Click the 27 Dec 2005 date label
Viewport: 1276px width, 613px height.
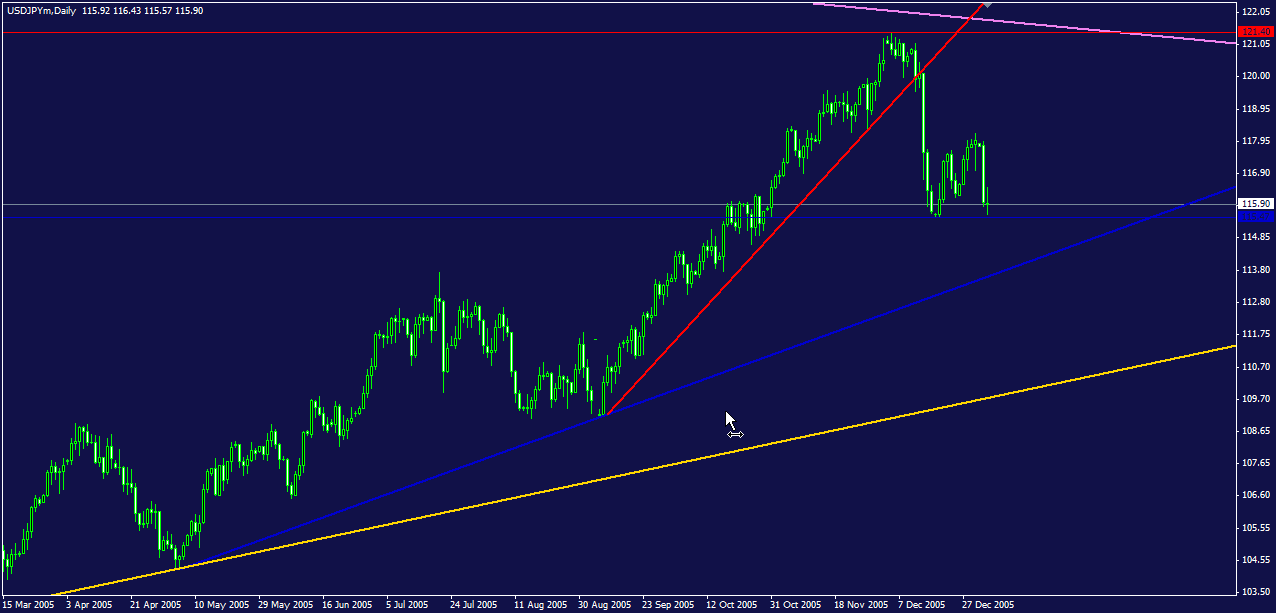pyautogui.click(x=987, y=605)
